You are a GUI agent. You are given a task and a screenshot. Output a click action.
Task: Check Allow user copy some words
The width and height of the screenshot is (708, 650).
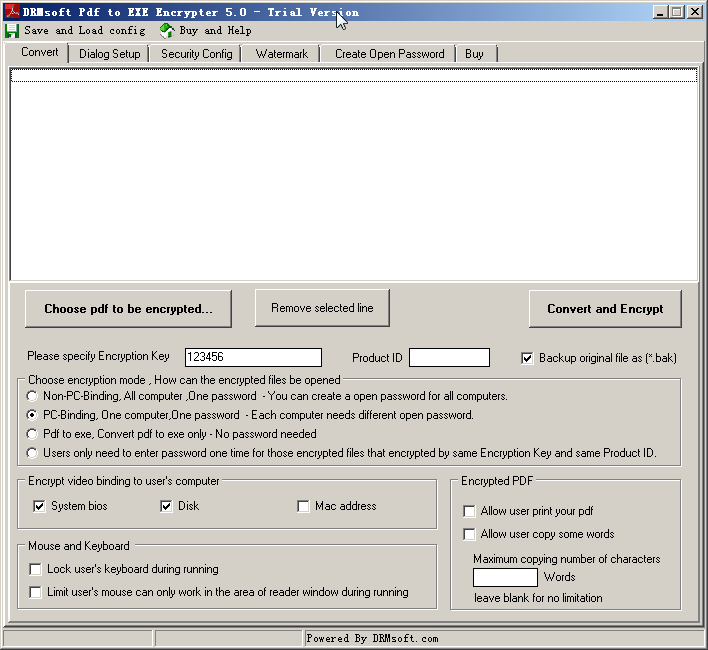pyautogui.click(x=470, y=534)
